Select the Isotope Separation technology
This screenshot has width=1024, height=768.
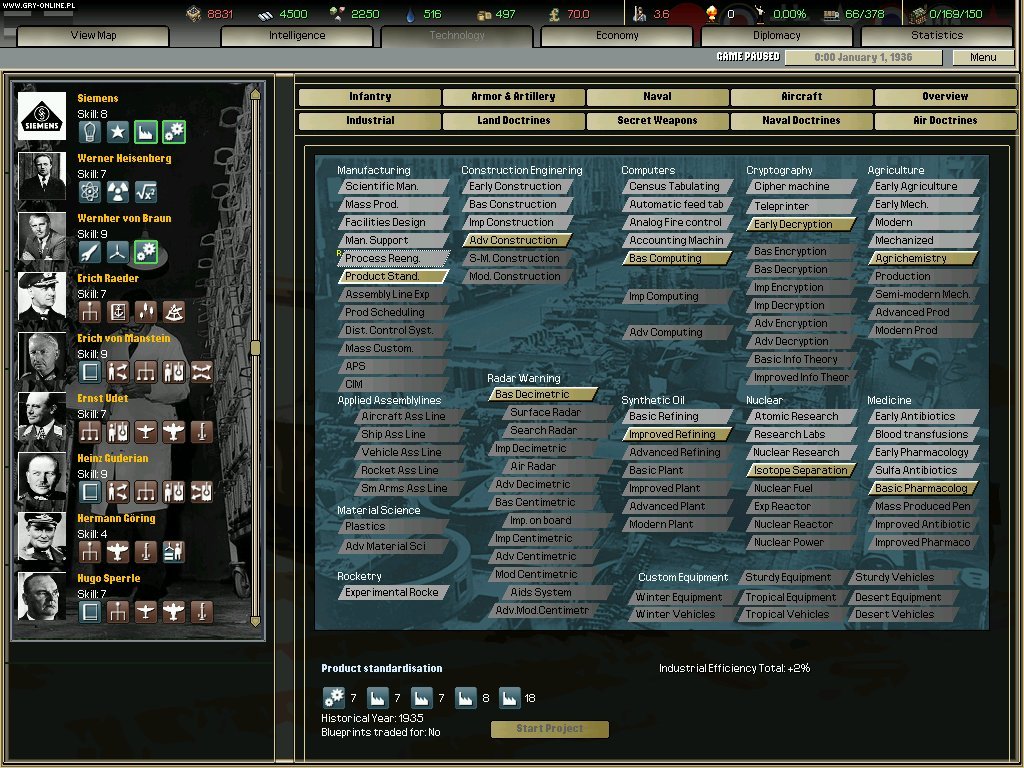[x=800, y=470]
